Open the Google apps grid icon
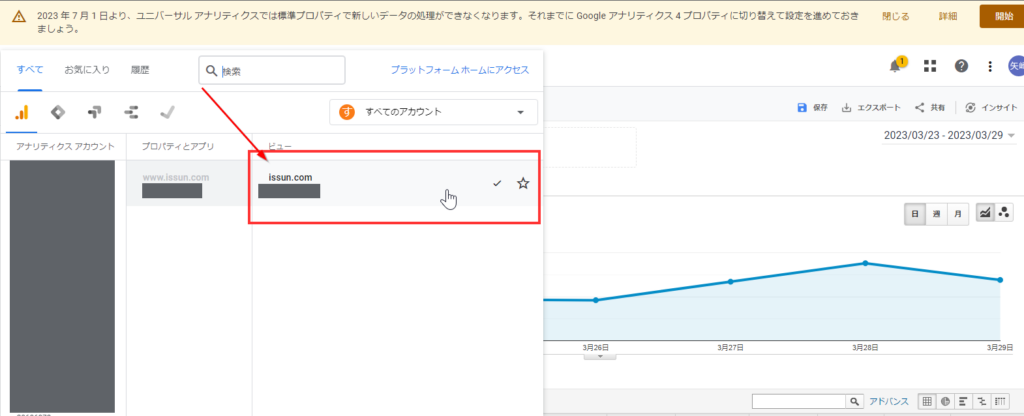 pyautogui.click(x=930, y=66)
